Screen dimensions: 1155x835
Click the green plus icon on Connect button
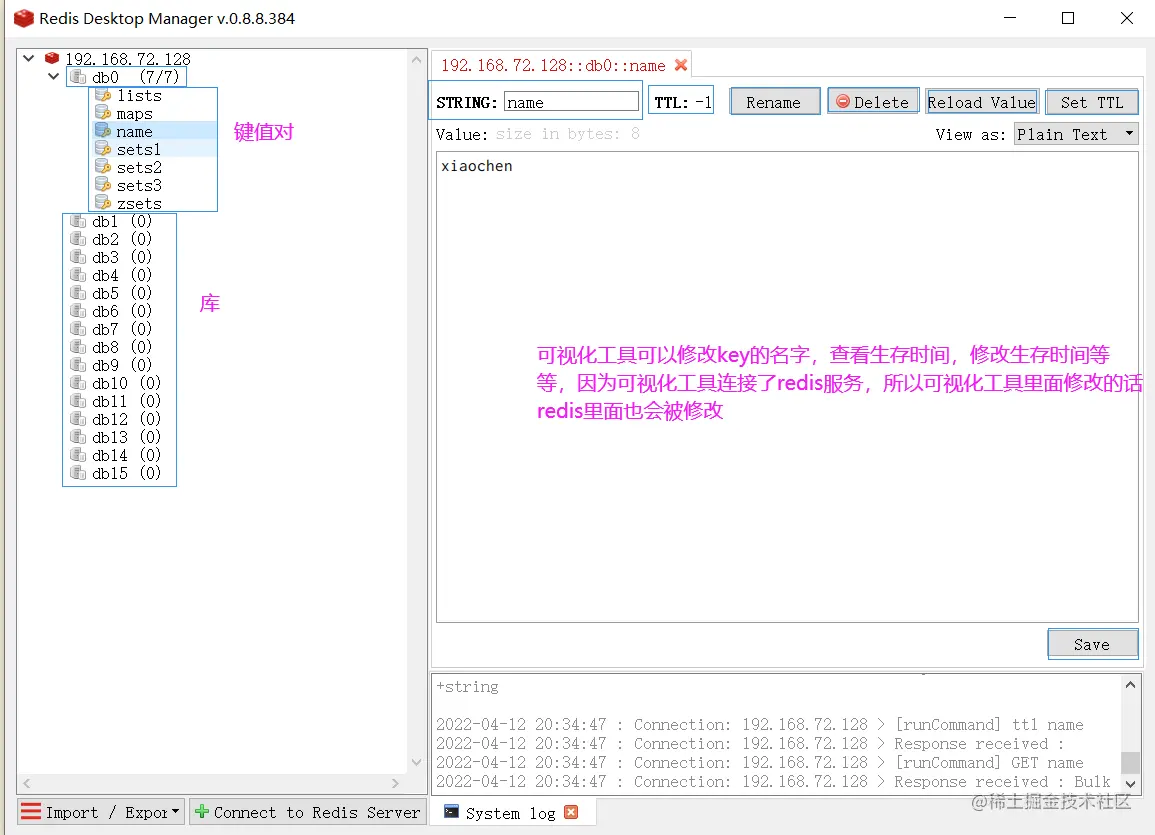201,811
